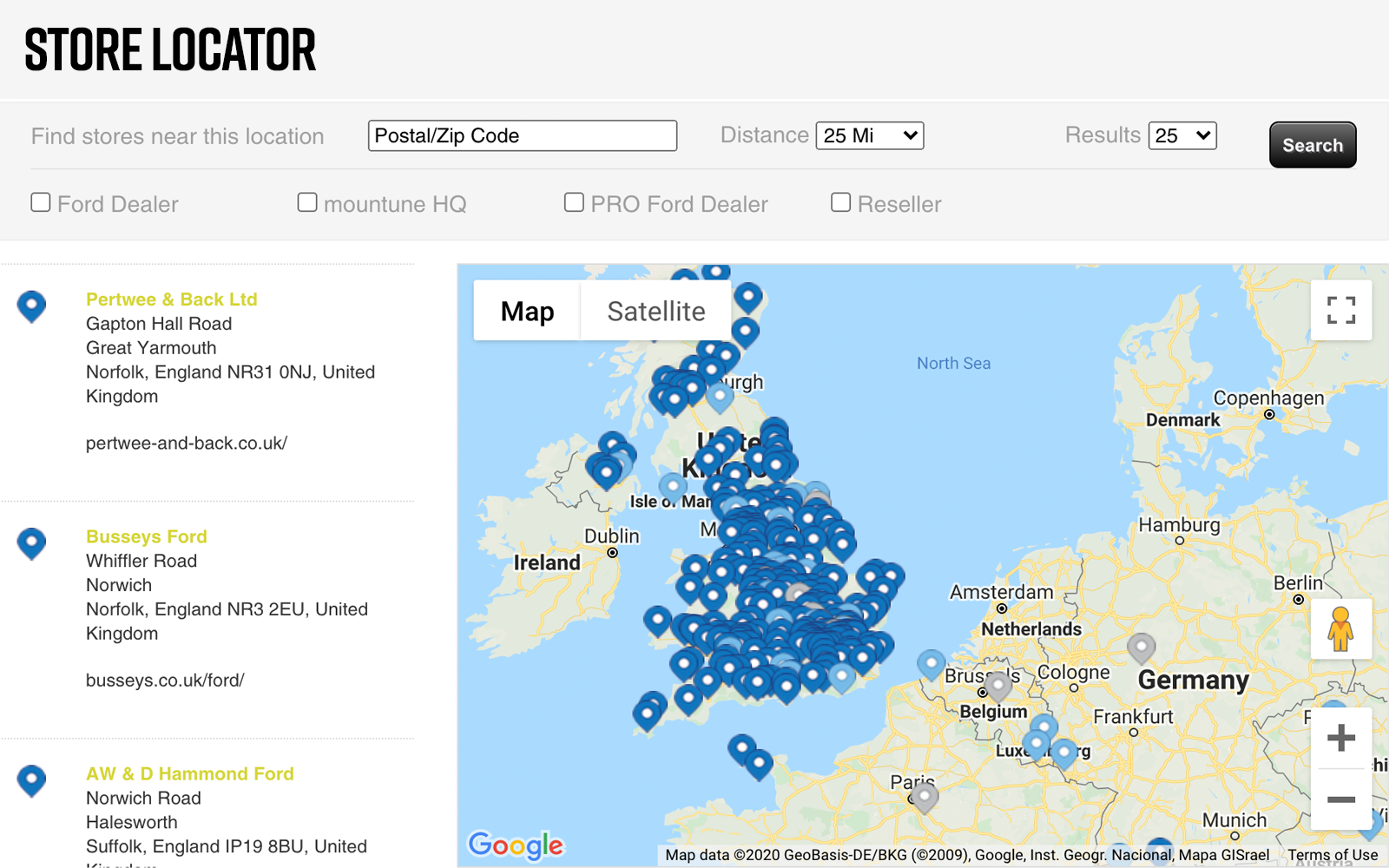Switch to Satellite view

tap(655, 310)
